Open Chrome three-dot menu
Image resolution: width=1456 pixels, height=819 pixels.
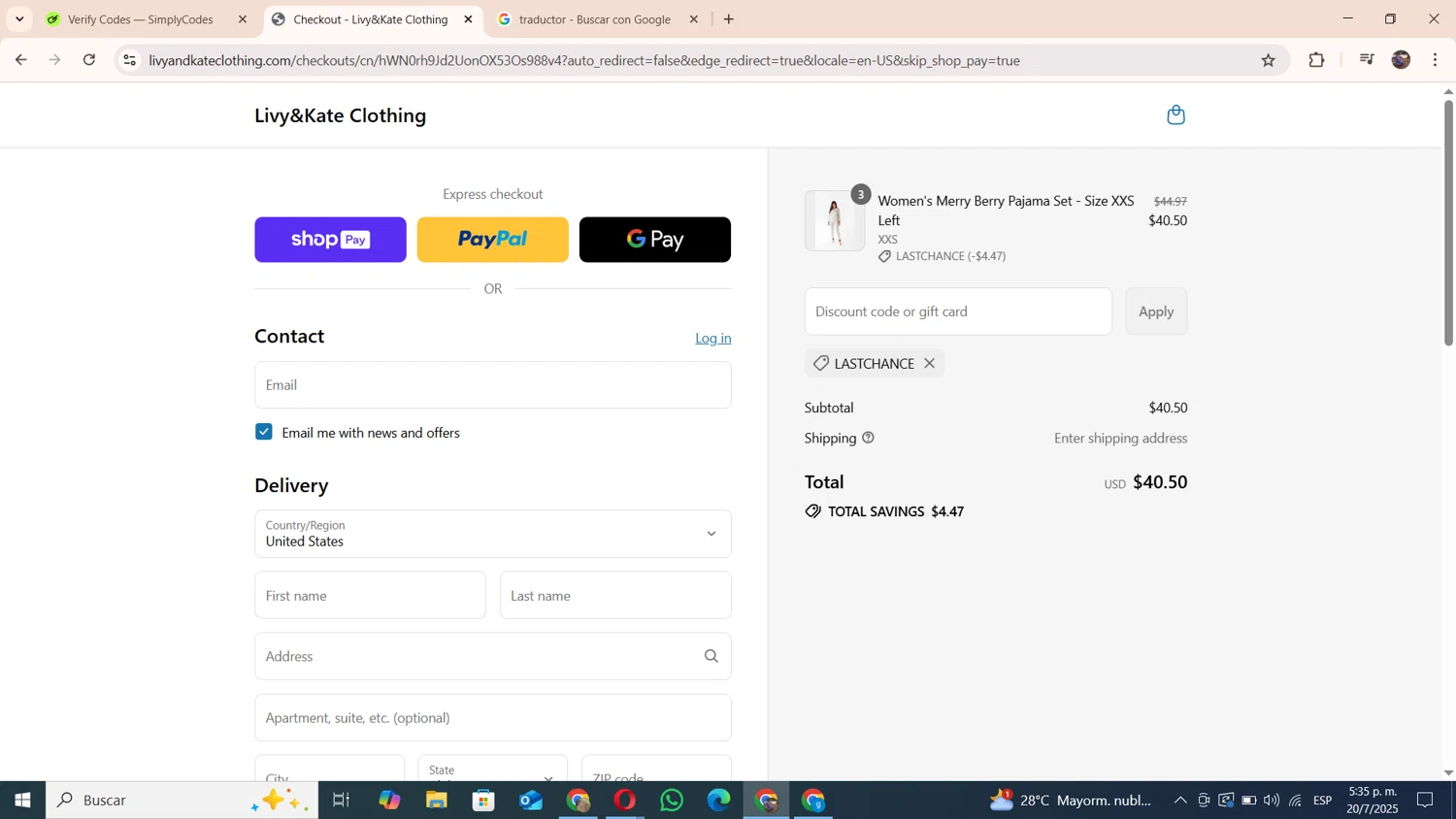click(x=1435, y=60)
